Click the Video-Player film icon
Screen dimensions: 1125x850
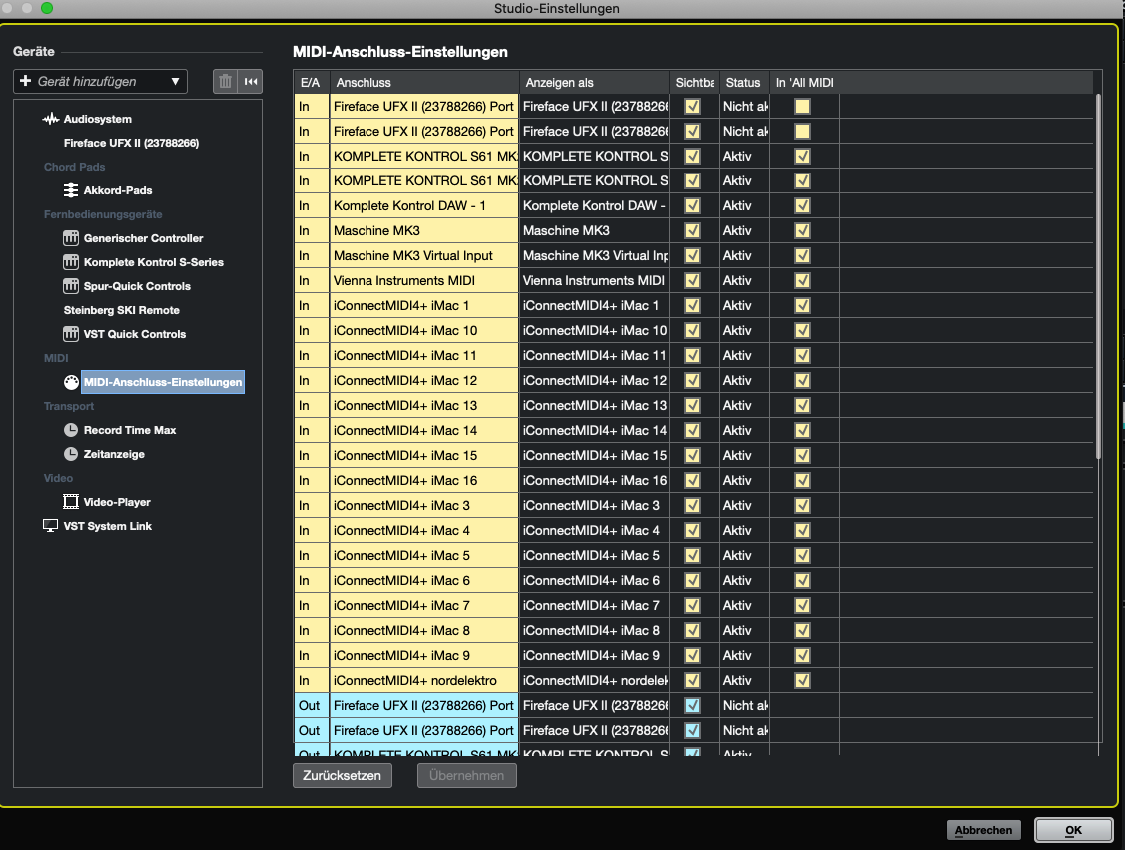[70, 502]
